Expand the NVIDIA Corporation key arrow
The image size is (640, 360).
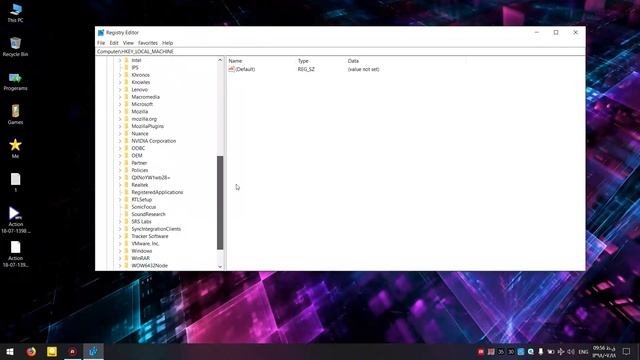(x=120, y=141)
